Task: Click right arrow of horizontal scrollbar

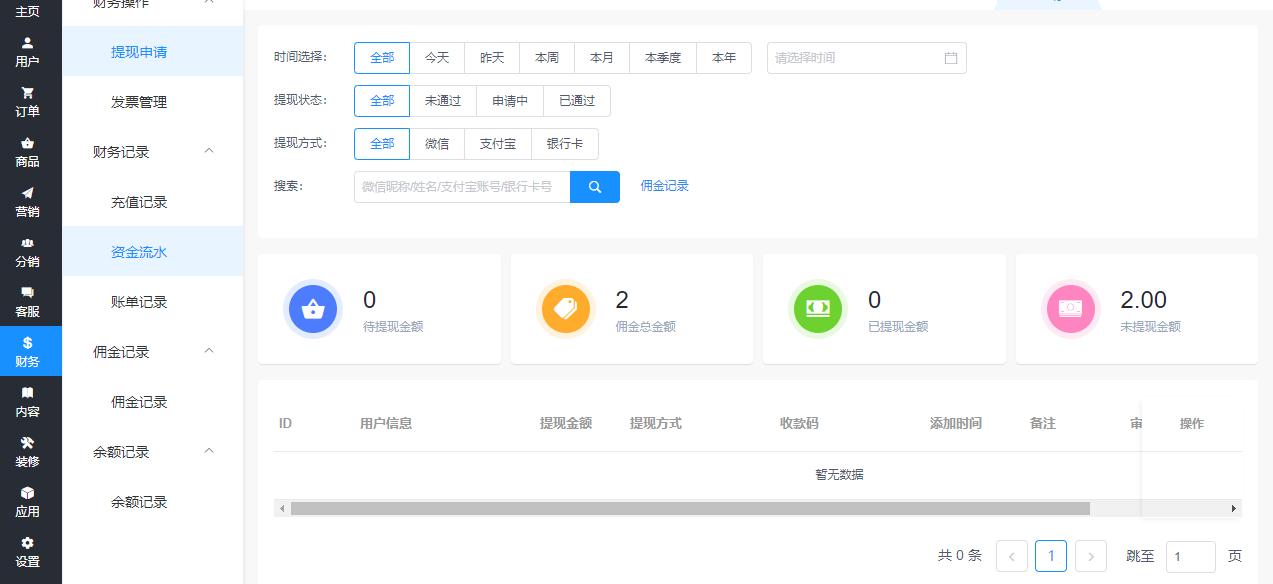Action: pyautogui.click(x=1234, y=509)
